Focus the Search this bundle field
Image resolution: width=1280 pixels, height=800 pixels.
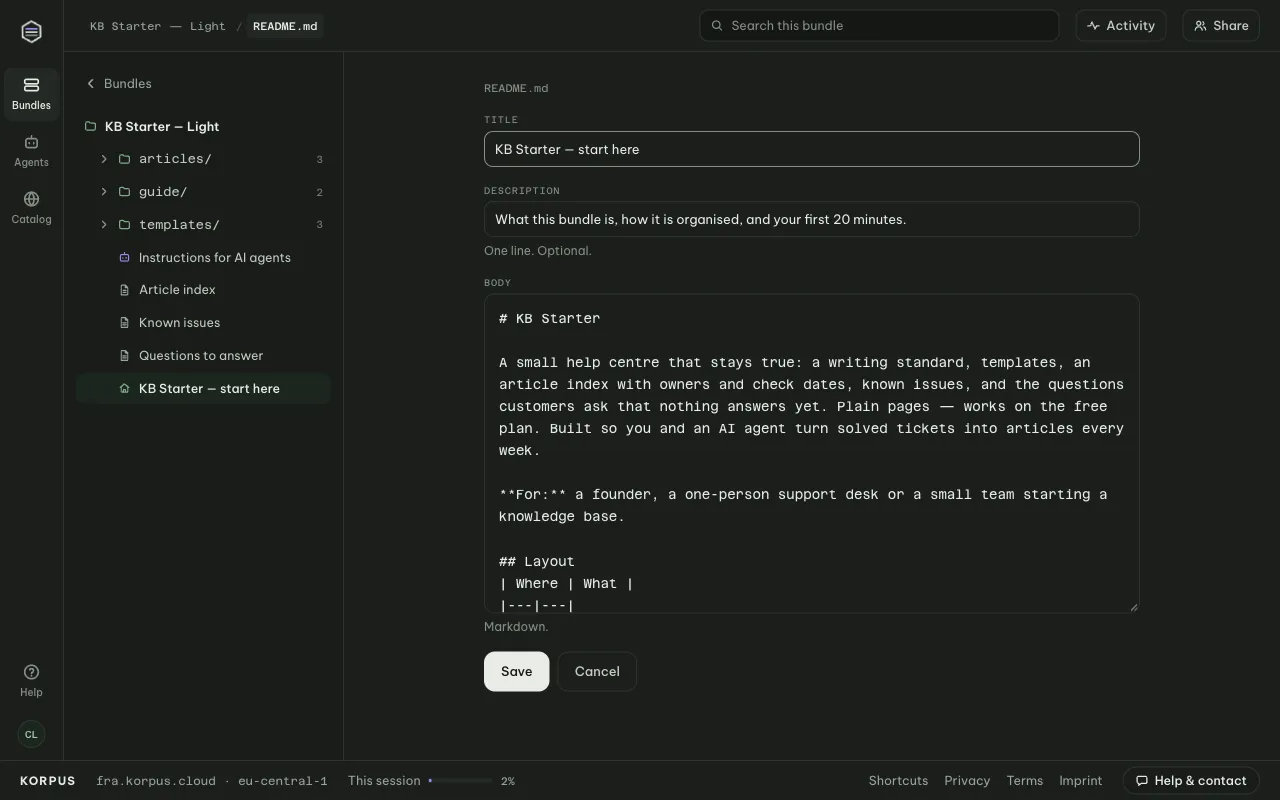[x=879, y=26]
